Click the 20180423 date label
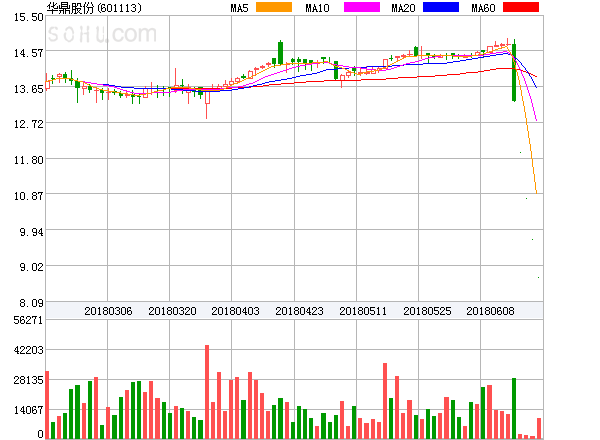The height and width of the screenshot is (440, 600). click(299, 311)
